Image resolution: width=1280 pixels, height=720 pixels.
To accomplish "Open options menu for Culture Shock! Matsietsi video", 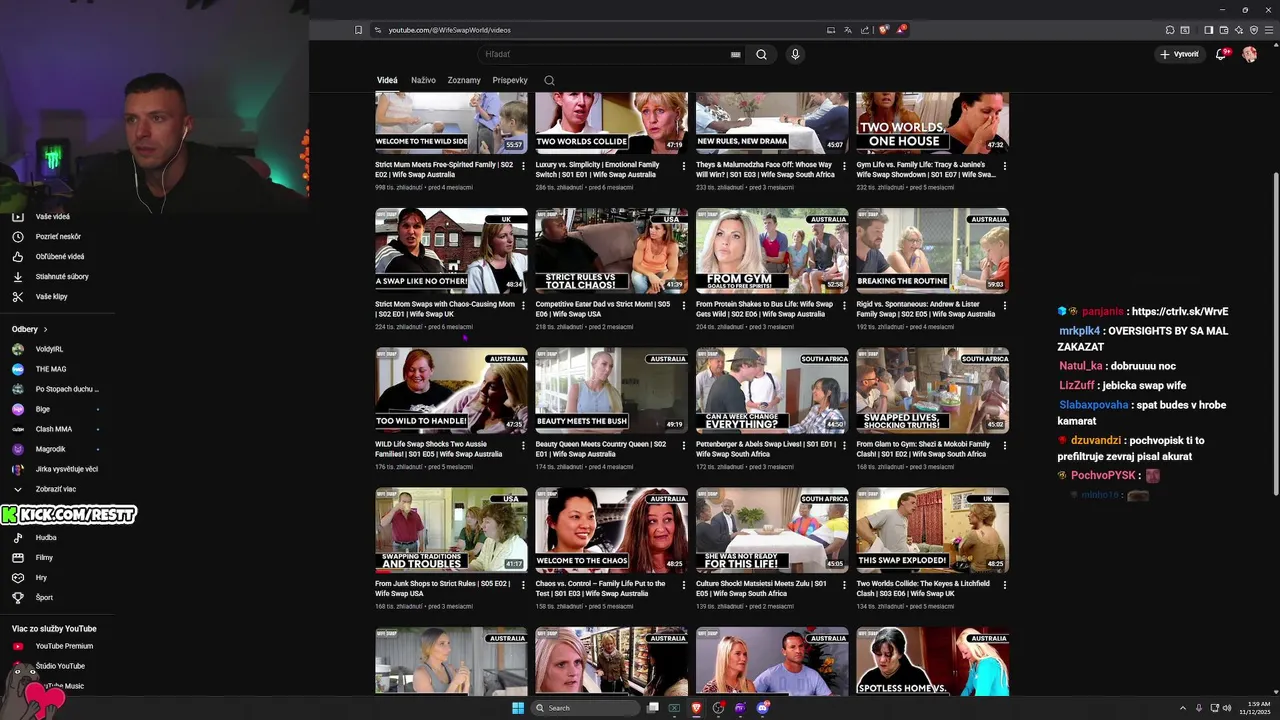I will click(x=844, y=585).
